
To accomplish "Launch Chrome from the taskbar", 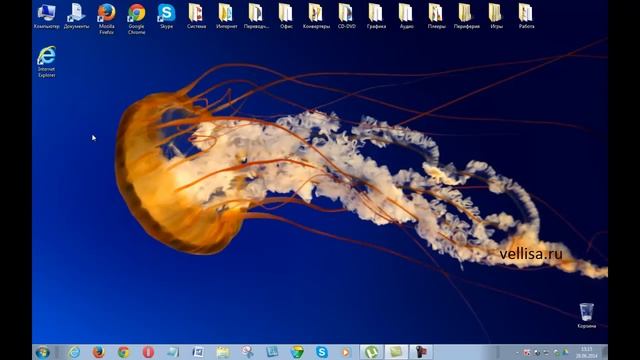I will coord(123,352).
